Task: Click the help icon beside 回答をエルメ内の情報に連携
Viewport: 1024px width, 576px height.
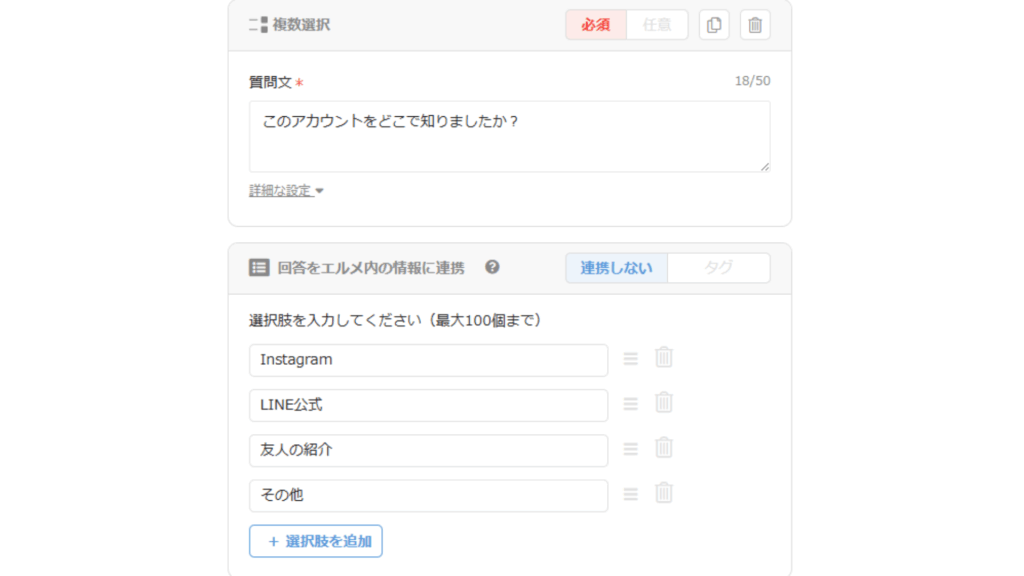Action: 492,267
